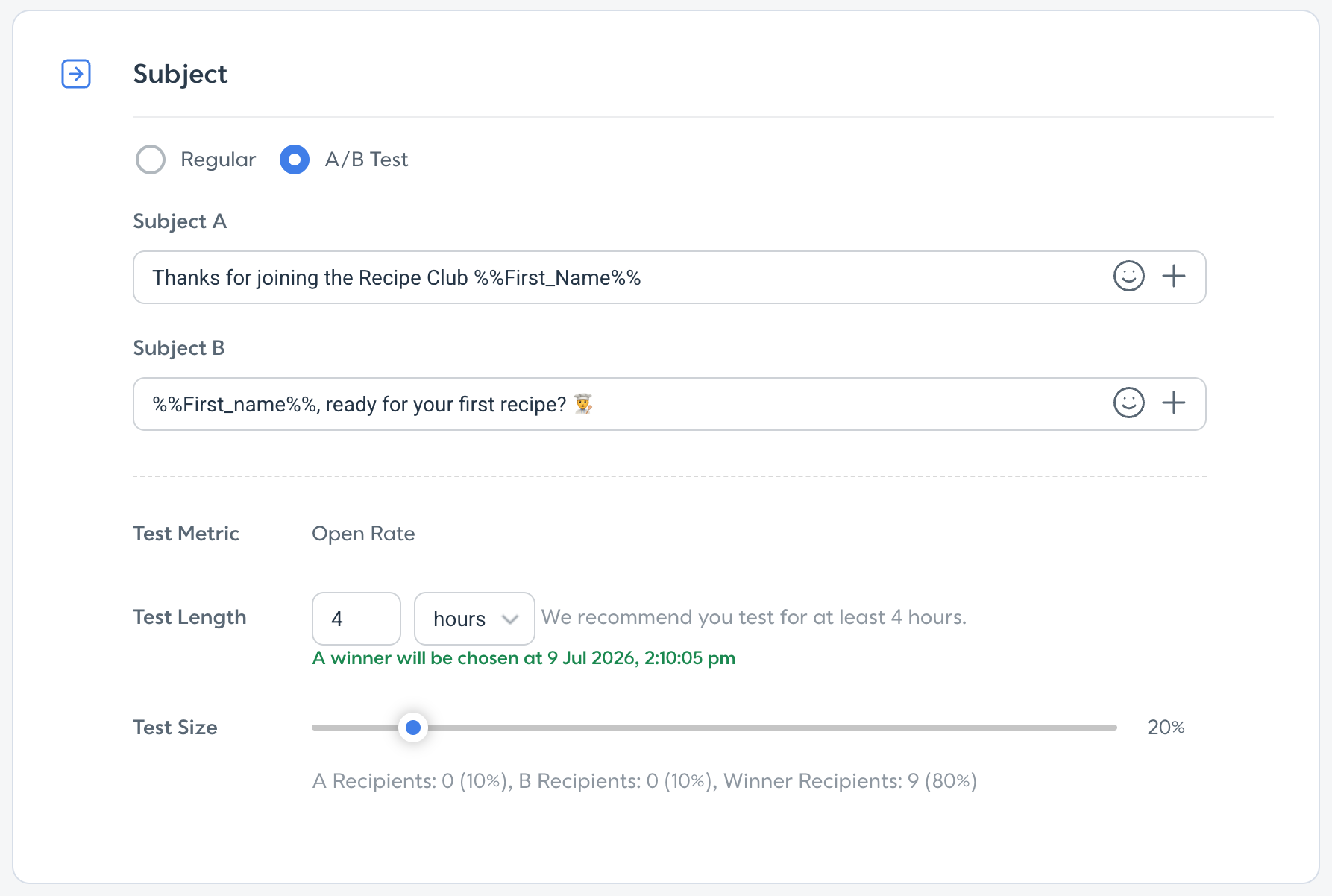
Task: Click the A/B Test label text
Action: click(366, 160)
